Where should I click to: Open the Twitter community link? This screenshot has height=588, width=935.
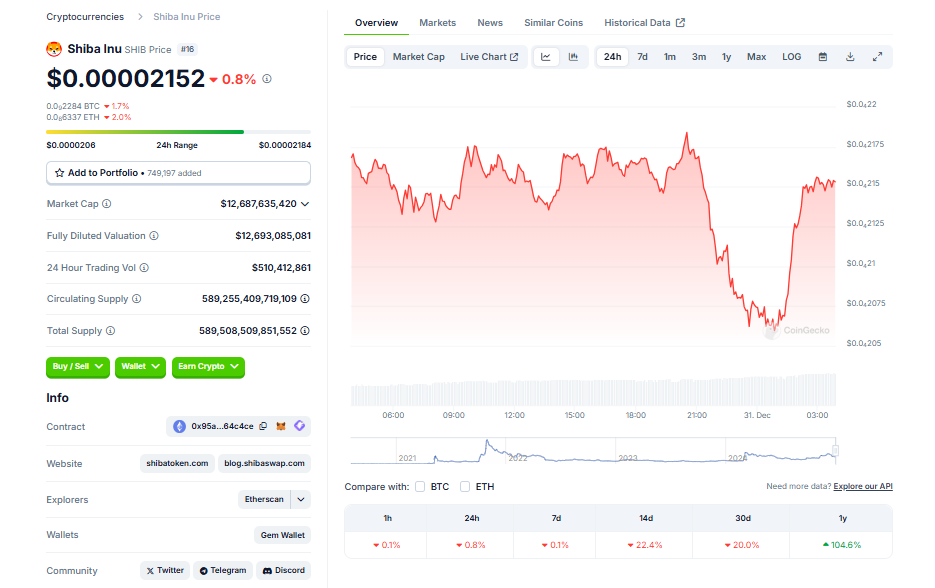pos(165,571)
